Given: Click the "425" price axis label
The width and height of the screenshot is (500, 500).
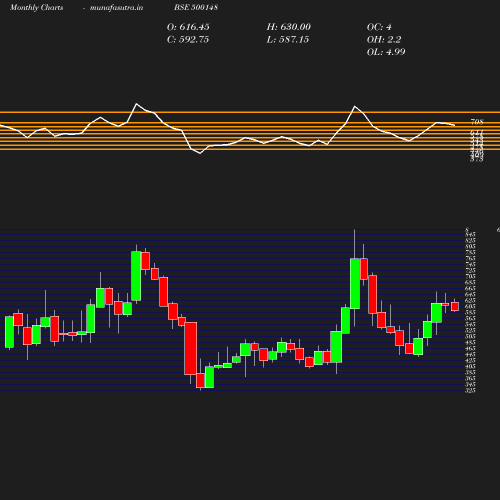Looking at the screenshot, I should click(x=470, y=360).
